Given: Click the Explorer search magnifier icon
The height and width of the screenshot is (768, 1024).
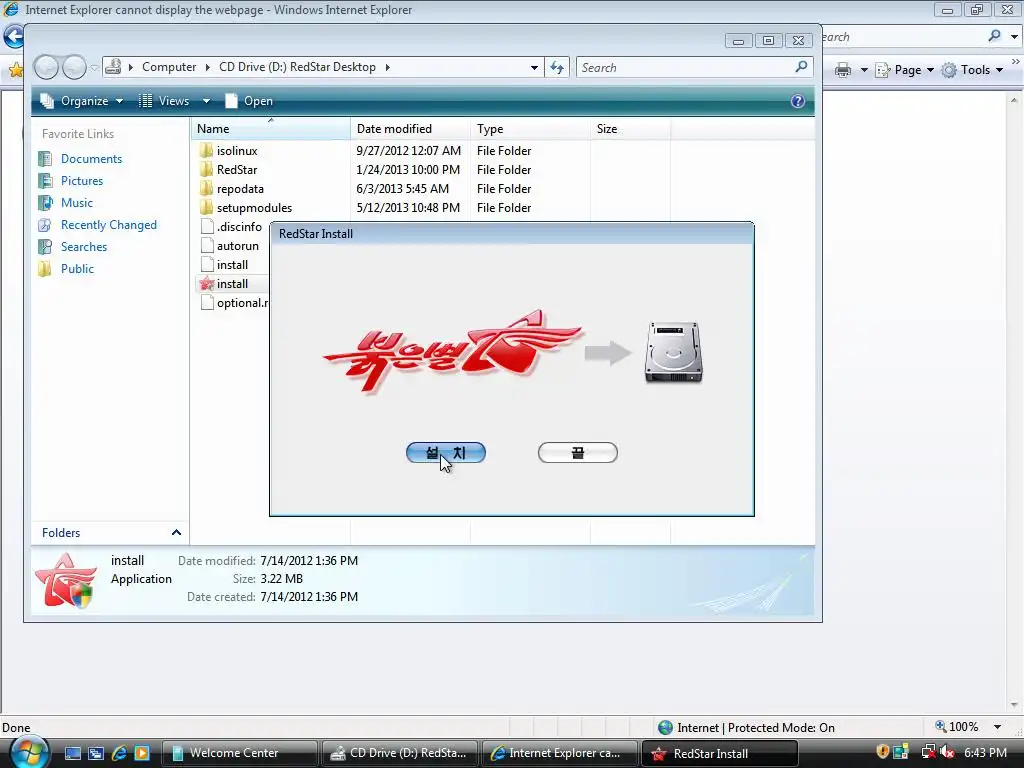Looking at the screenshot, I should click(x=801, y=67).
